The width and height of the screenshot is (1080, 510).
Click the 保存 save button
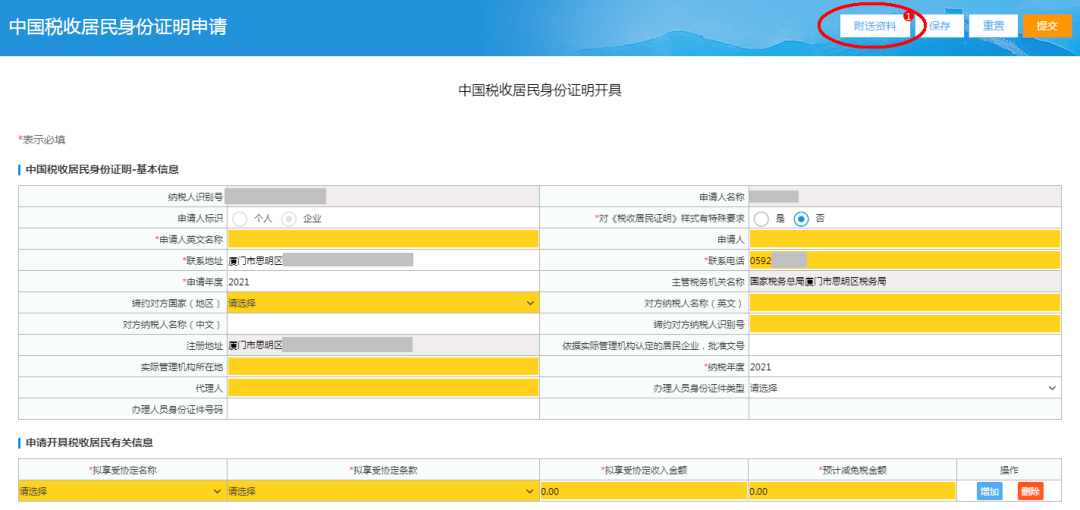(x=939, y=26)
